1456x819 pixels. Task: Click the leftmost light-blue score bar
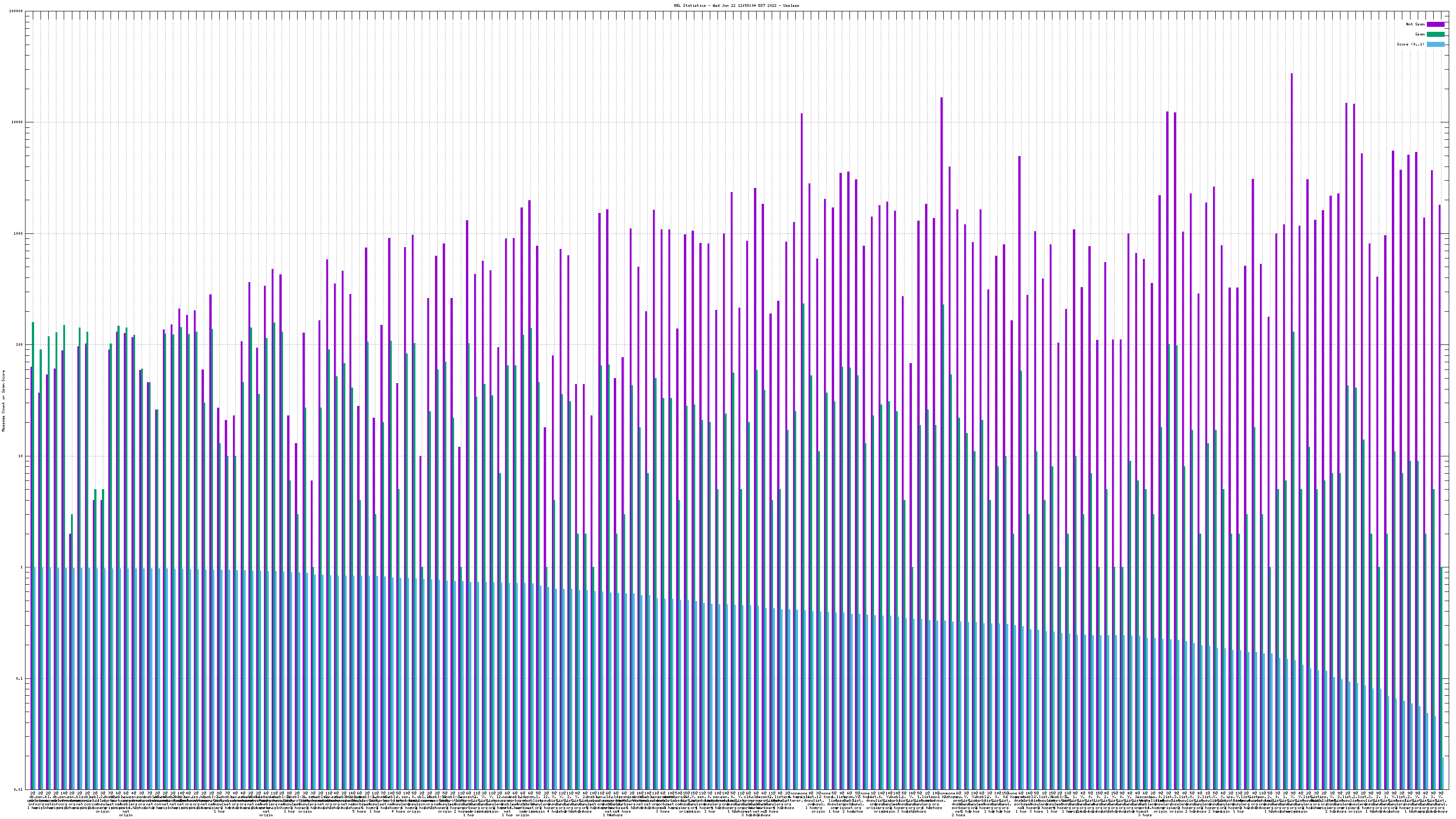pos(35,678)
